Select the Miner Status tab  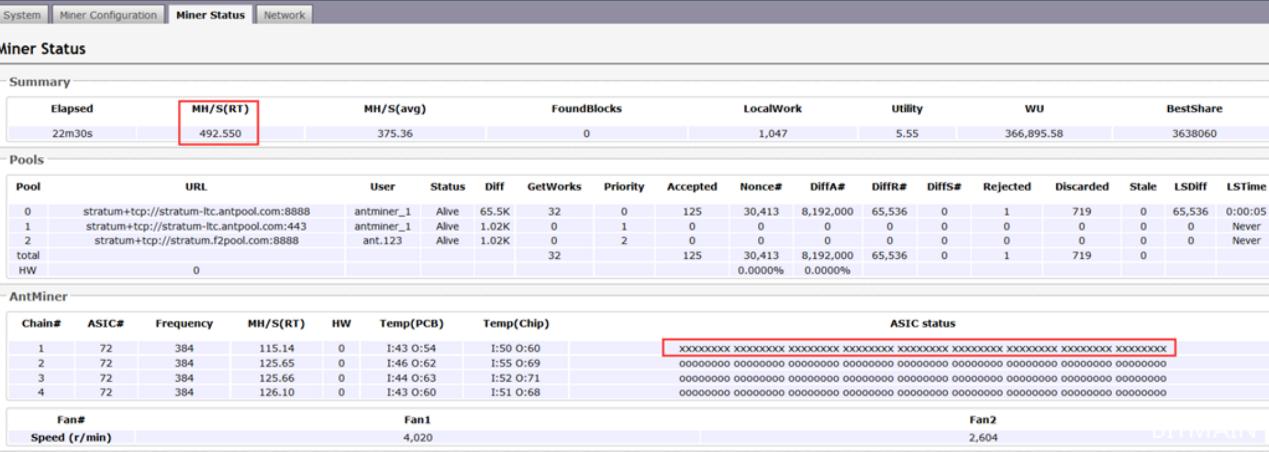210,15
